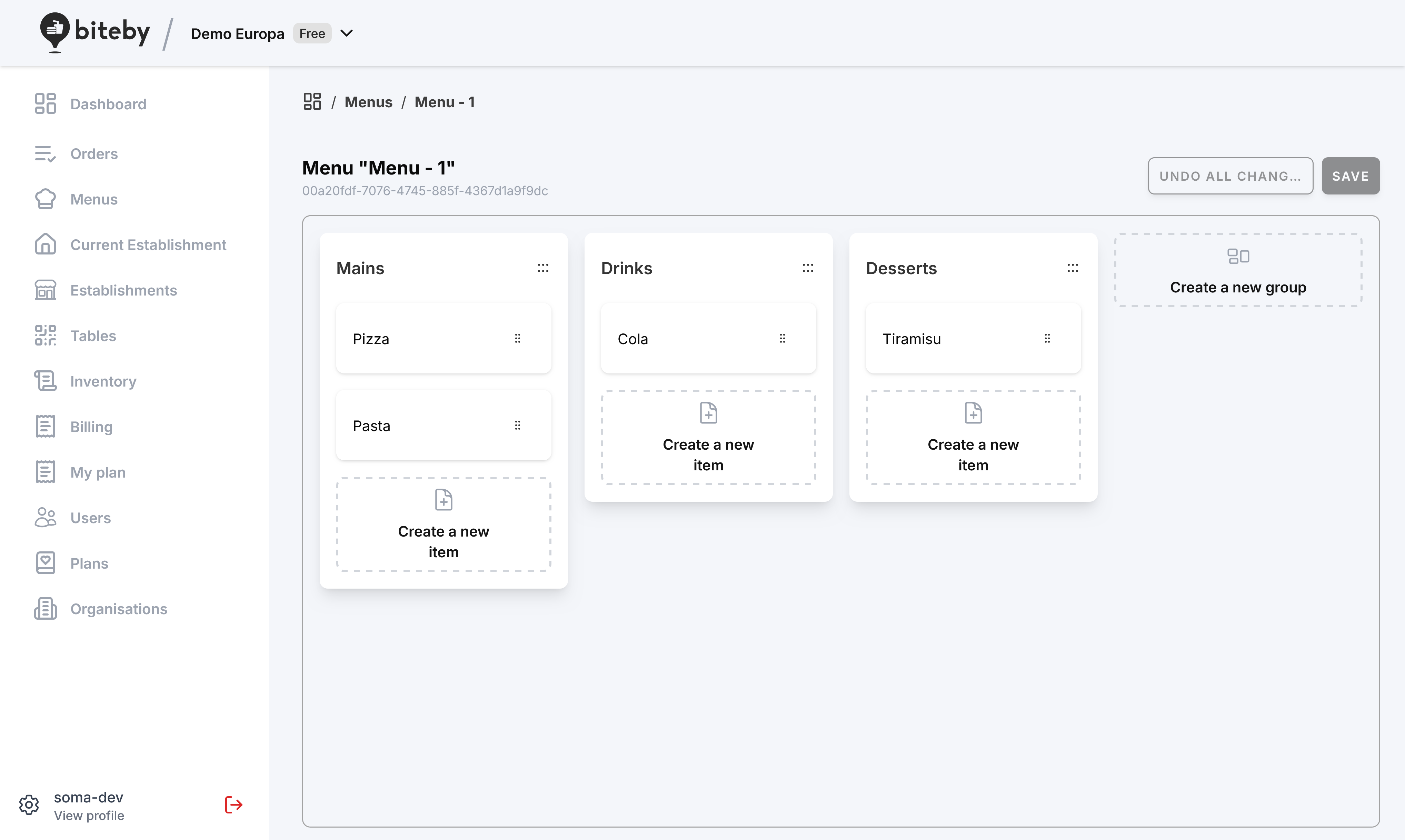
Task: Click Undo All Changes button
Action: tap(1230, 176)
